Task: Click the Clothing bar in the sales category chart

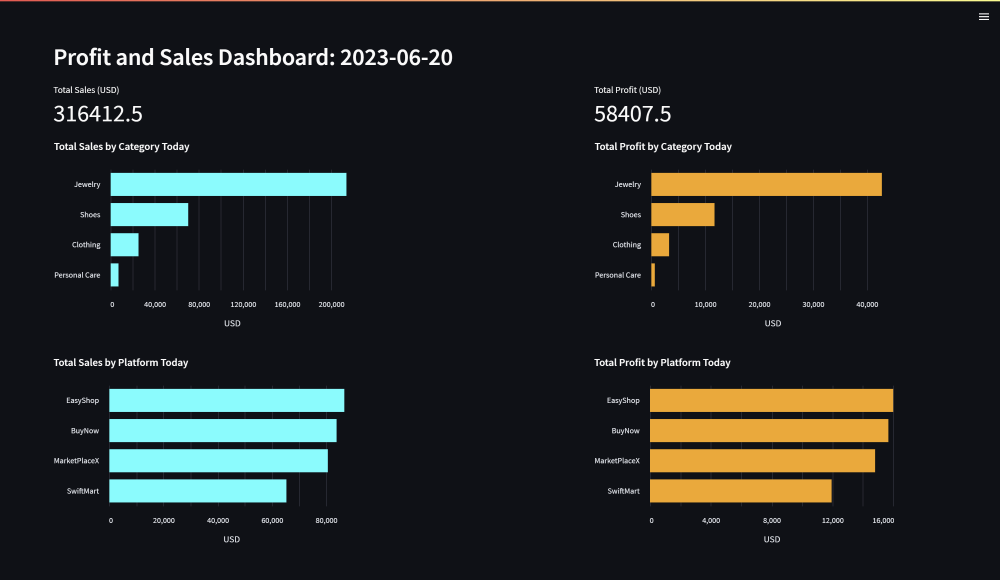Action: [x=124, y=245]
